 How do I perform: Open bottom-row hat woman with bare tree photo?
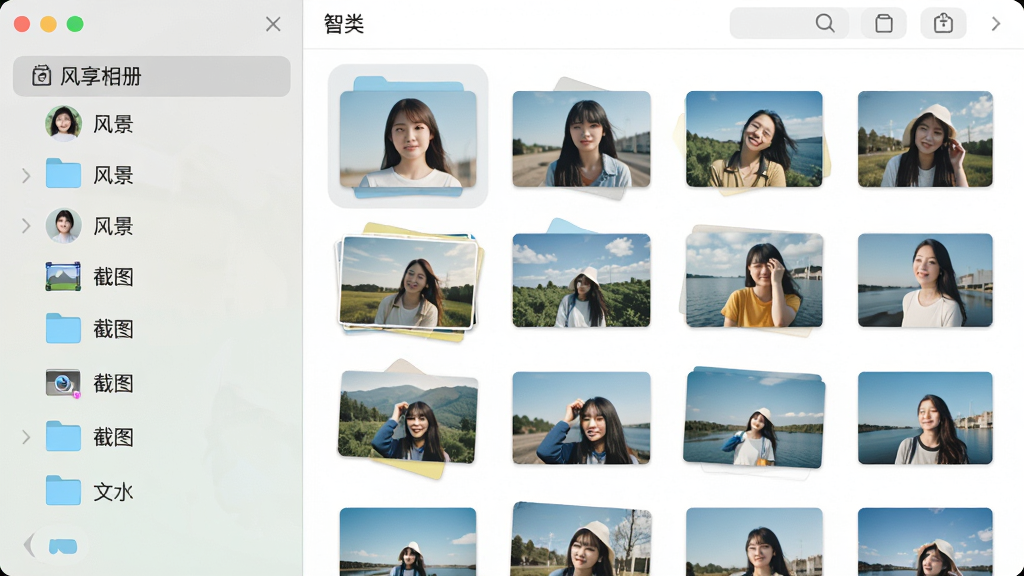(x=581, y=539)
